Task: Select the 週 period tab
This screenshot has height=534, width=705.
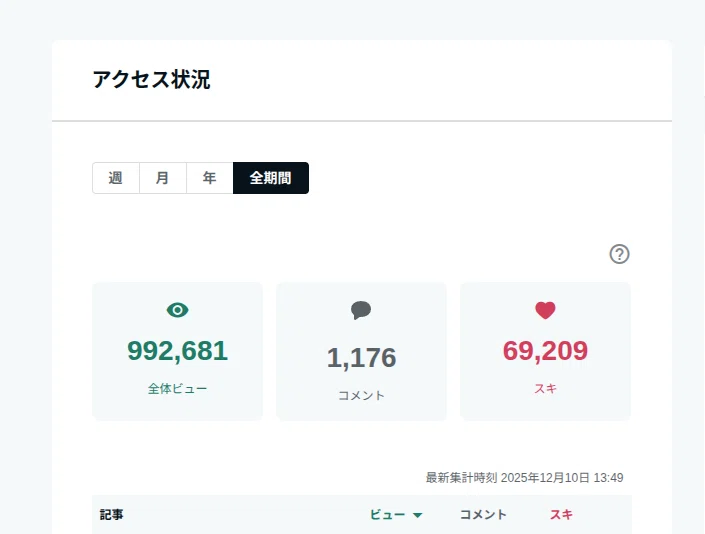Action: point(116,178)
